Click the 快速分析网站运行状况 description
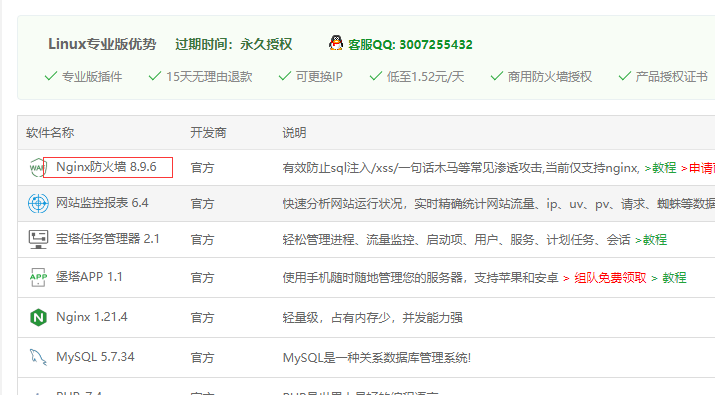The image size is (715, 395). 498,203
